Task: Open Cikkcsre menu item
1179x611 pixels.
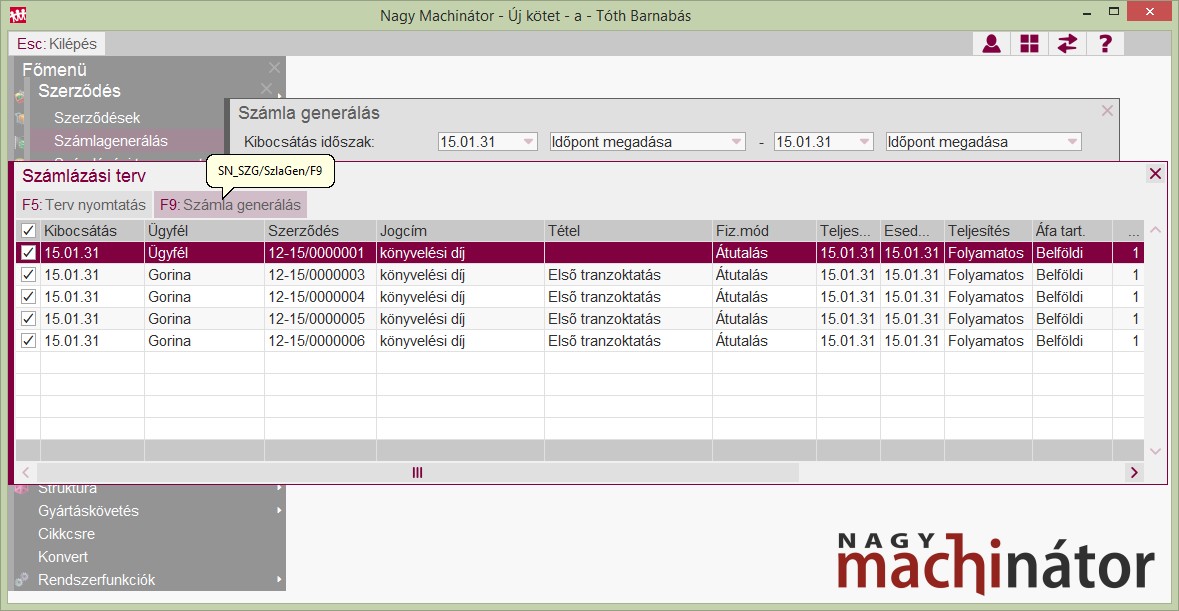Action: [x=66, y=534]
